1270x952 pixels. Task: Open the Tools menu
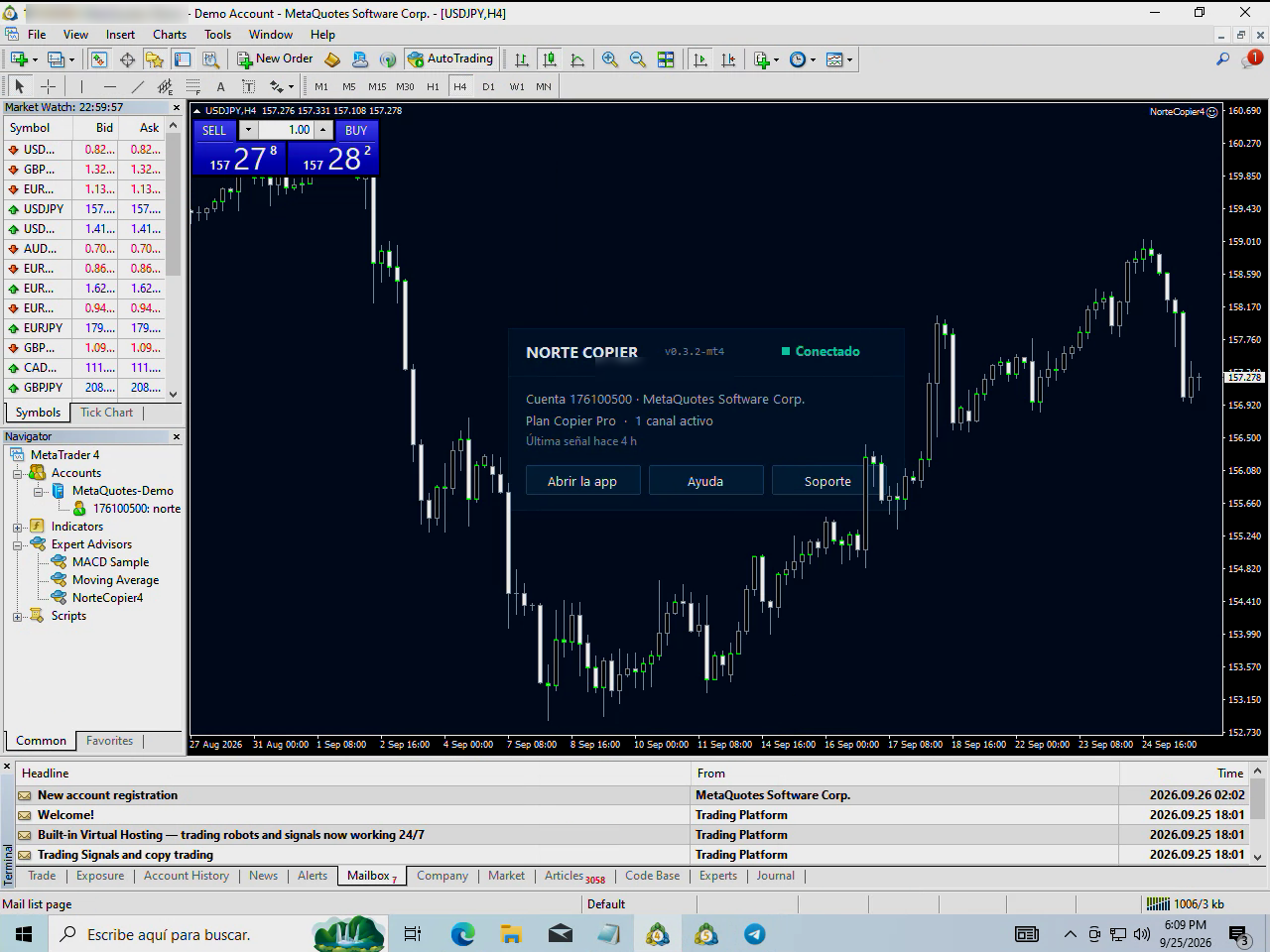[x=217, y=34]
